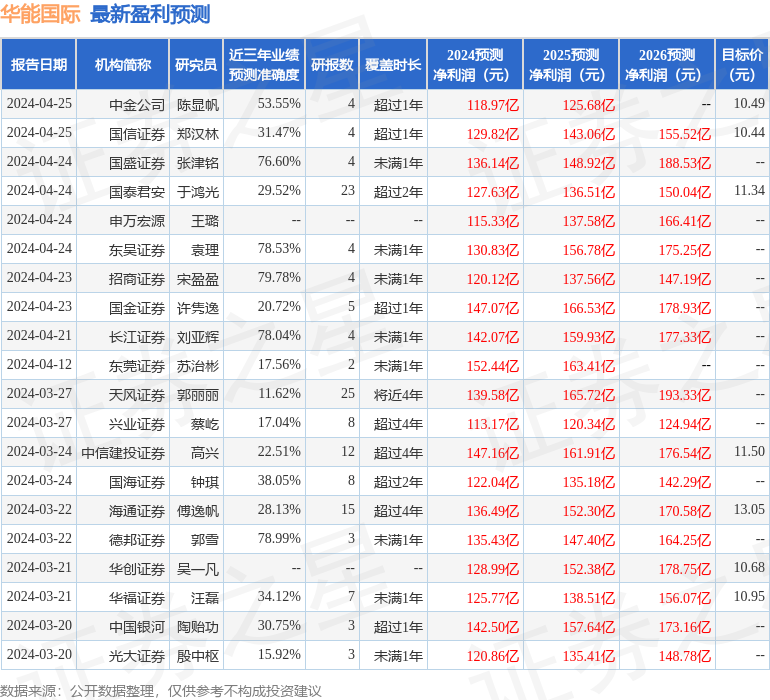
Task: Click accuracy value 53.55%
Action: tap(279, 104)
